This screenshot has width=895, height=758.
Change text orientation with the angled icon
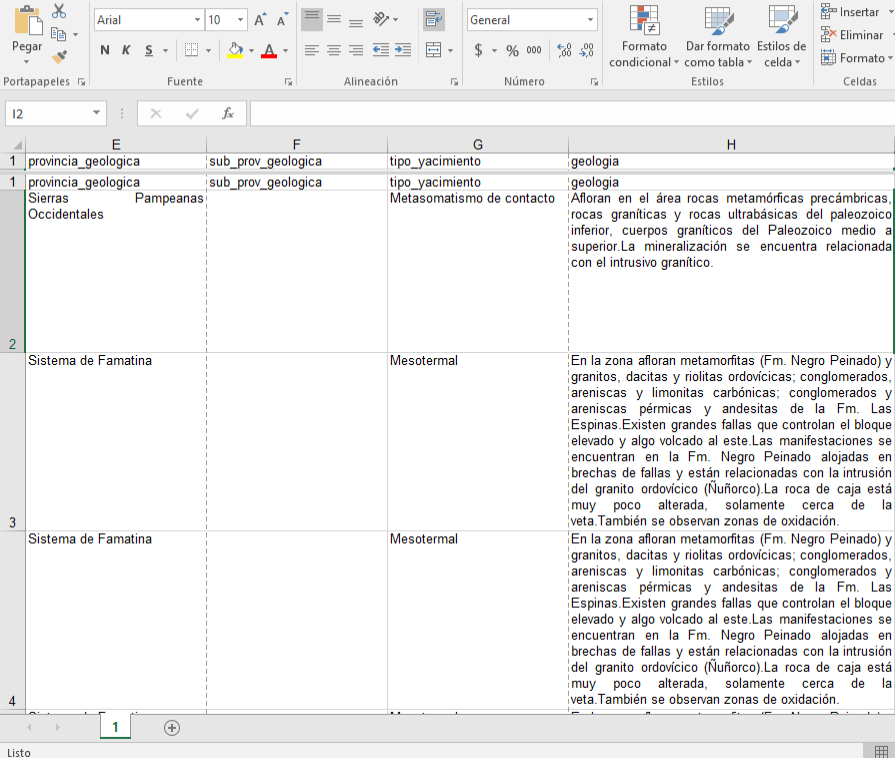(381, 19)
